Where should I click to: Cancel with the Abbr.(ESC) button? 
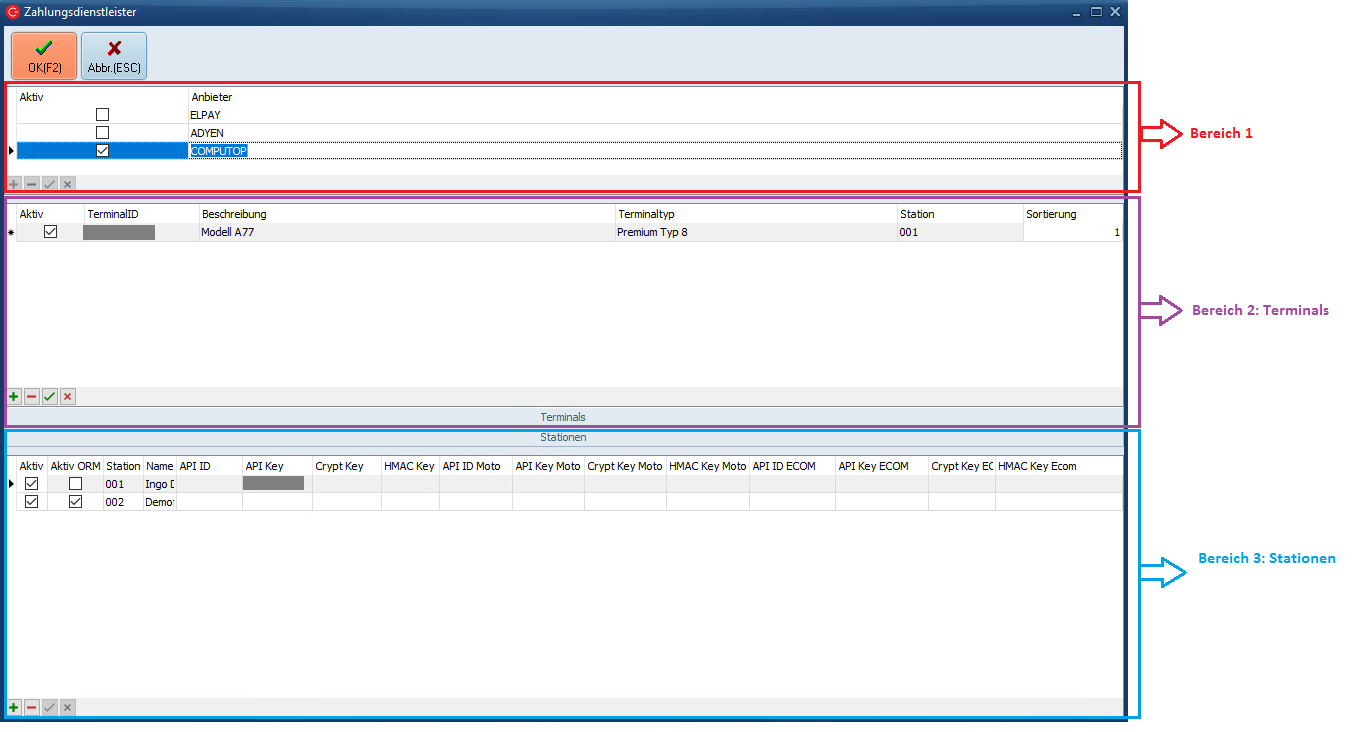point(114,55)
